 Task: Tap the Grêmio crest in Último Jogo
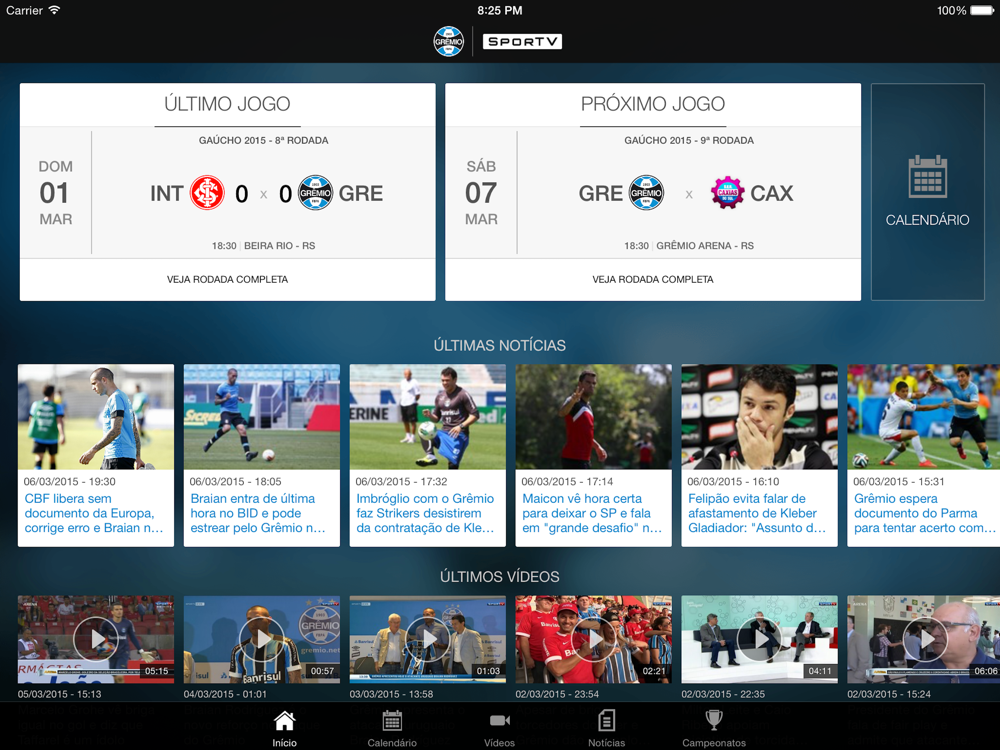click(315, 193)
